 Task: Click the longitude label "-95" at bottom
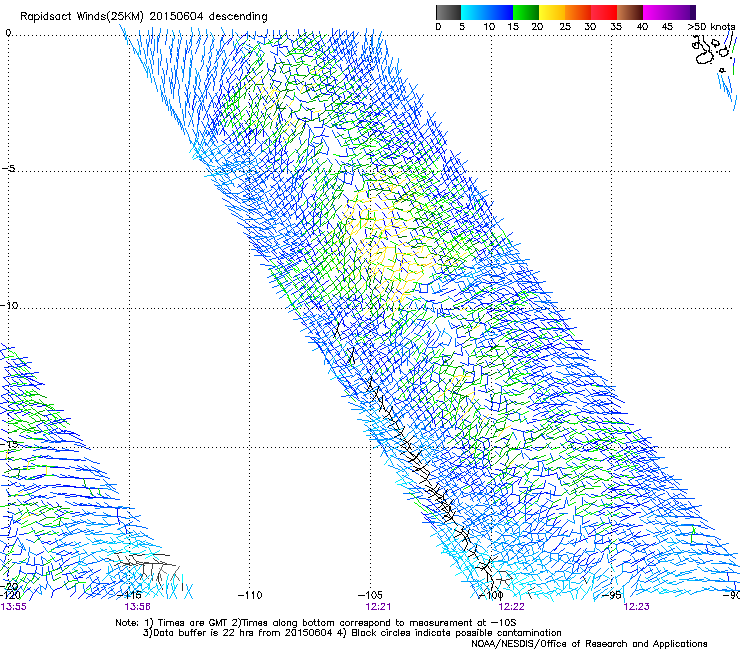pos(612,595)
